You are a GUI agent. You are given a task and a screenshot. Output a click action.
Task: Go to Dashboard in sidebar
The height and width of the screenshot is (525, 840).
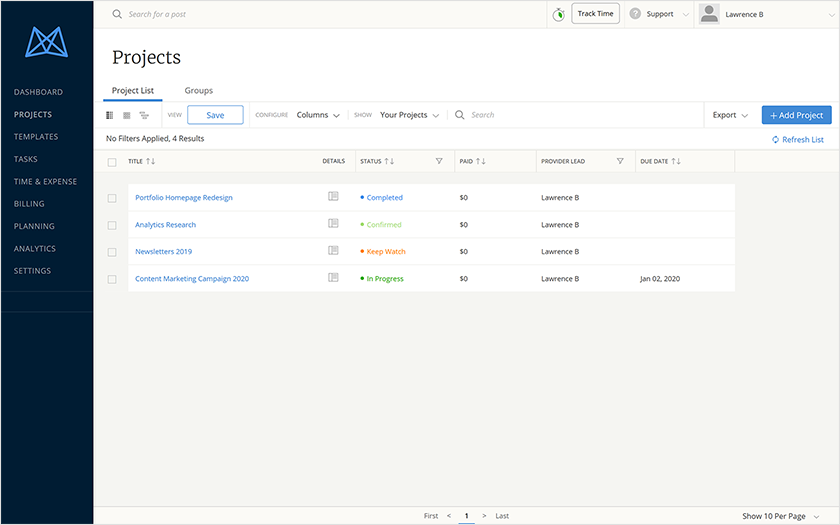[38, 92]
